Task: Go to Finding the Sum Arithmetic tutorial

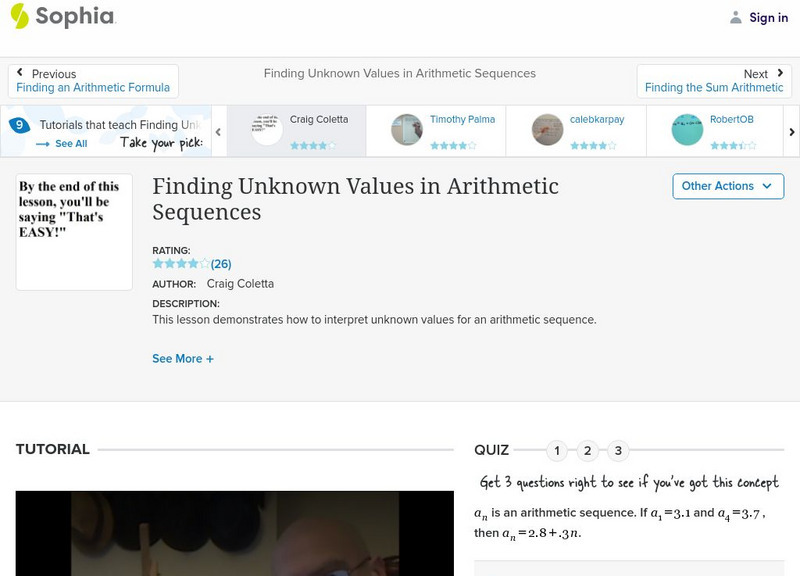Action: tap(714, 87)
